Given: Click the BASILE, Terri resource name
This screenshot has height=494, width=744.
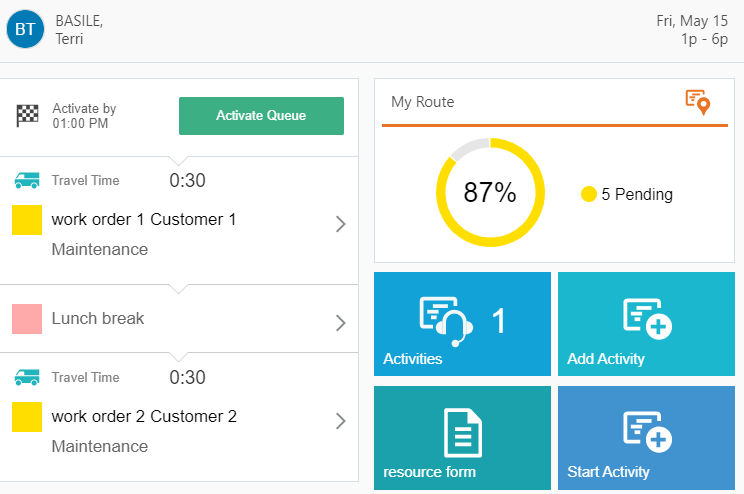Looking at the screenshot, I should (79, 29).
